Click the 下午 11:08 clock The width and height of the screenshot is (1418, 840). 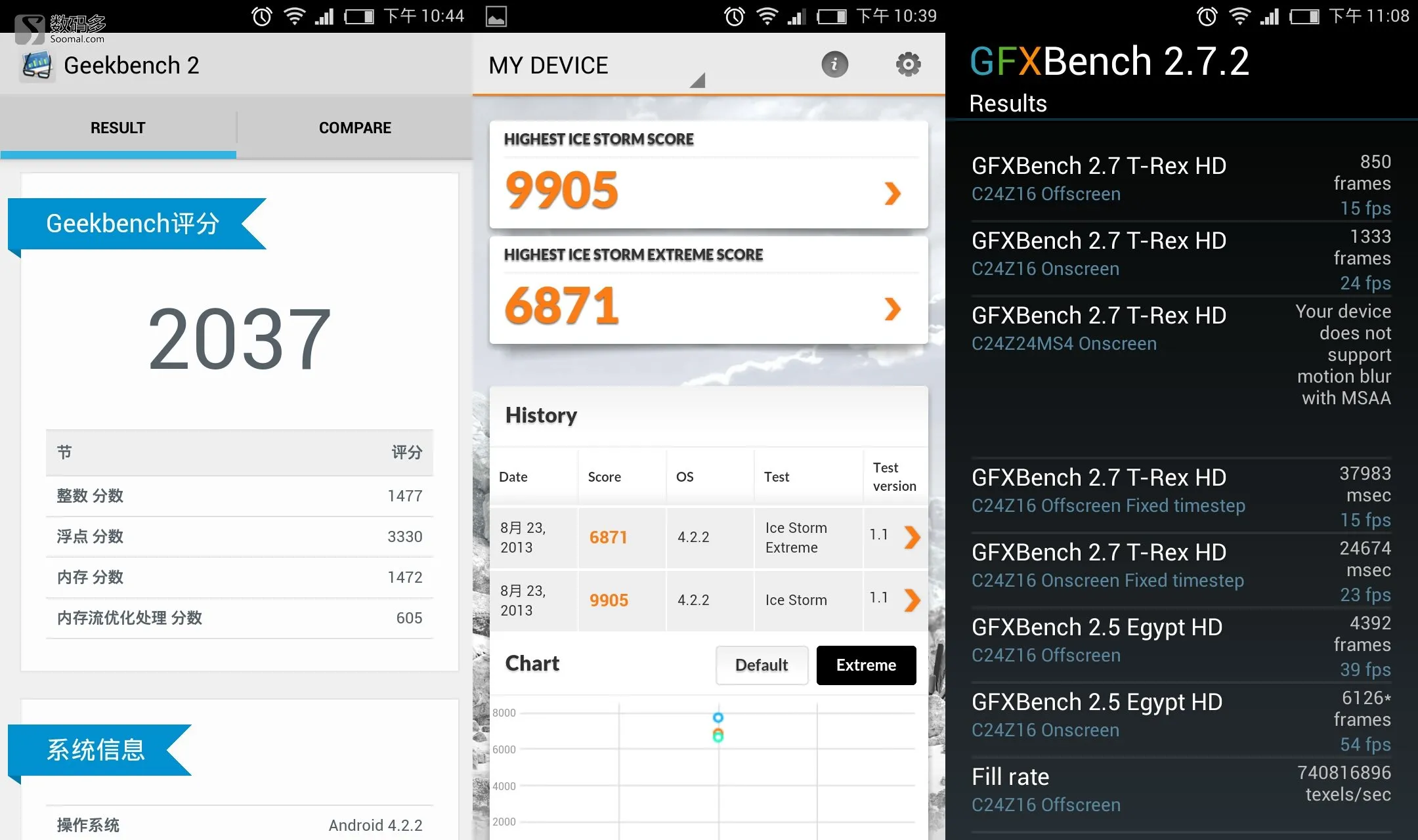(x=1369, y=16)
